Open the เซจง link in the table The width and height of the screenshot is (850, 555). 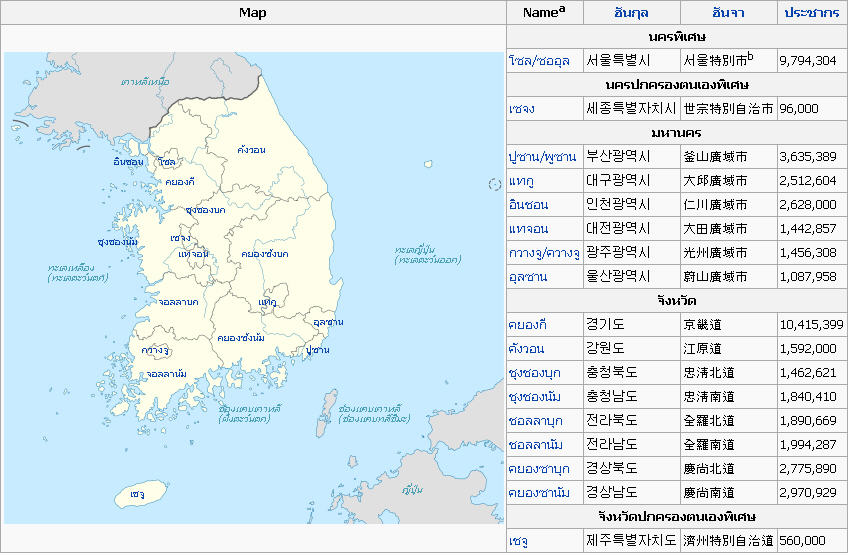click(521, 109)
